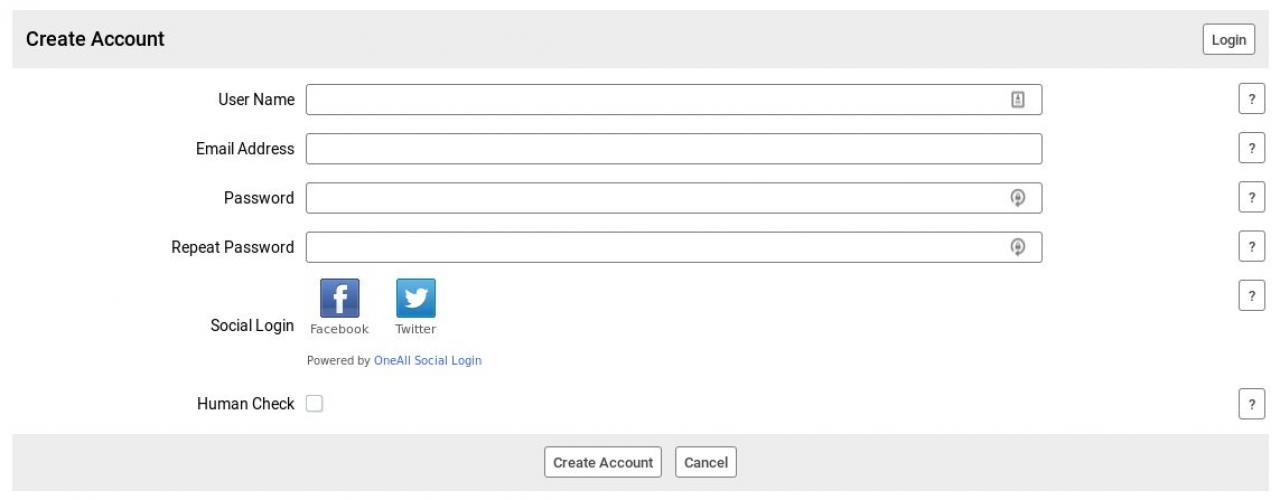The image size is (1280, 500).
Task: Click the key icon in Password field
Action: point(1017,198)
